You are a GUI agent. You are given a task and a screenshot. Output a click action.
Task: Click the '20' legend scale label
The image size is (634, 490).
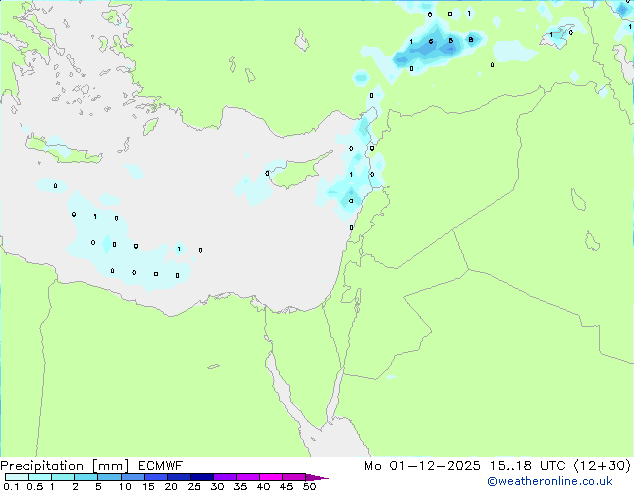point(171,486)
